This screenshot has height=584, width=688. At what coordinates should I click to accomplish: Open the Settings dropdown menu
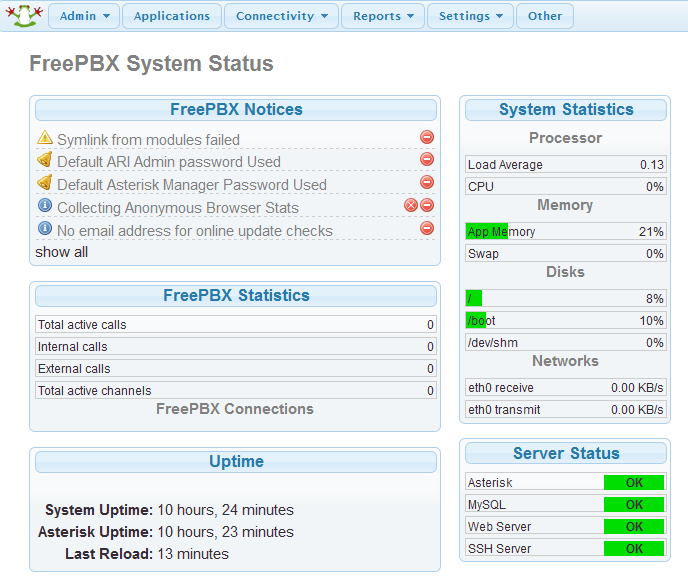click(470, 16)
